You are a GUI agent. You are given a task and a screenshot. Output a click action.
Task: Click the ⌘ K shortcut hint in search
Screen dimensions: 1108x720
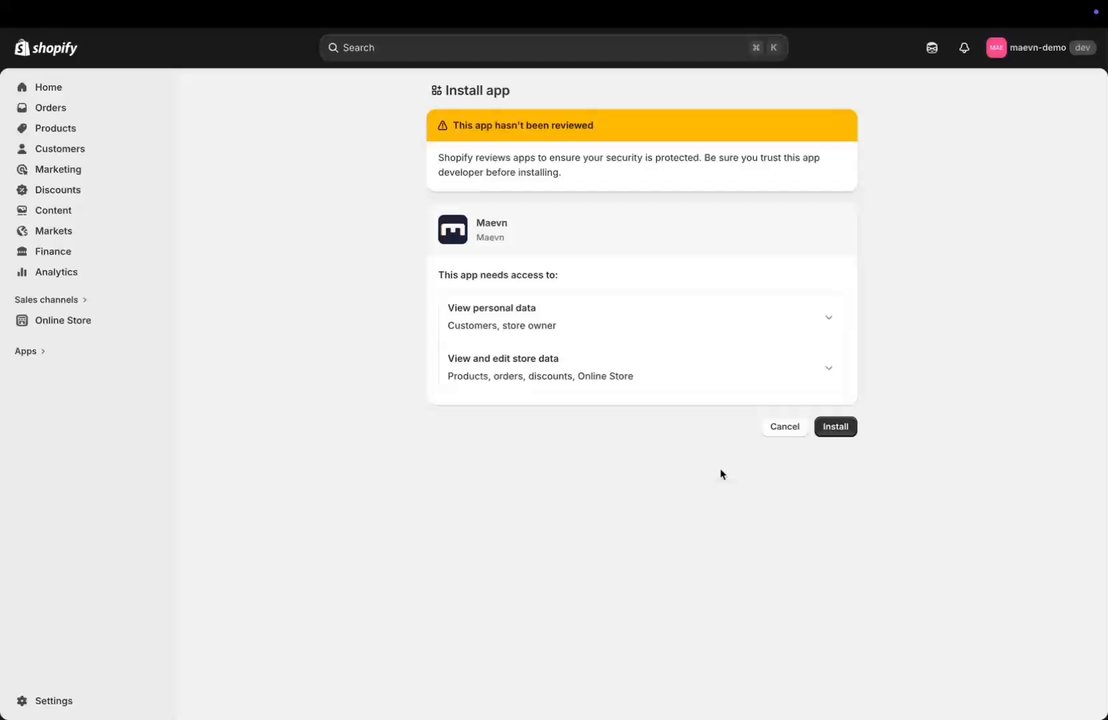coord(765,47)
